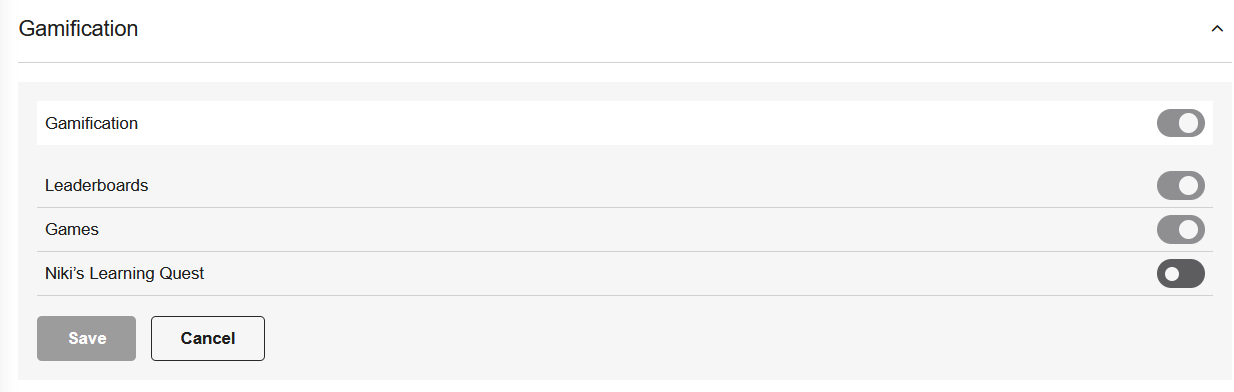The image size is (1234, 392).
Task: Disable the Leaderboards toggle
Action: (x=1181, y=185)
